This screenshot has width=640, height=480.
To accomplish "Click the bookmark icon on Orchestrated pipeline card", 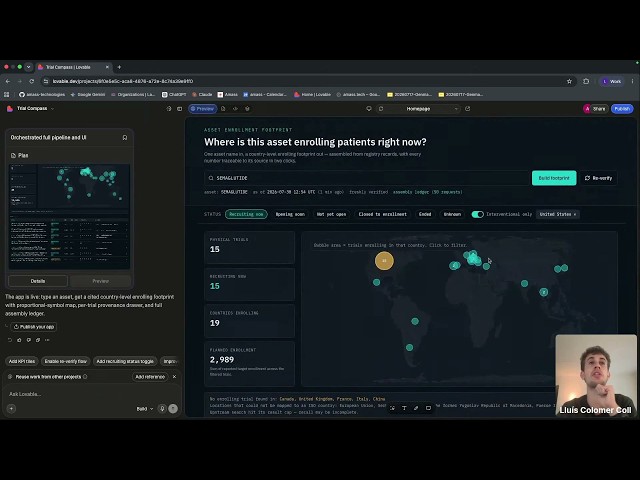I will click(125, 138).
